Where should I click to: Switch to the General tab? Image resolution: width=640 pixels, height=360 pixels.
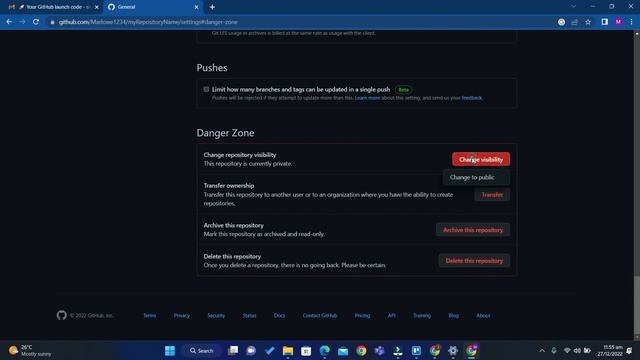tap(153, 7)
